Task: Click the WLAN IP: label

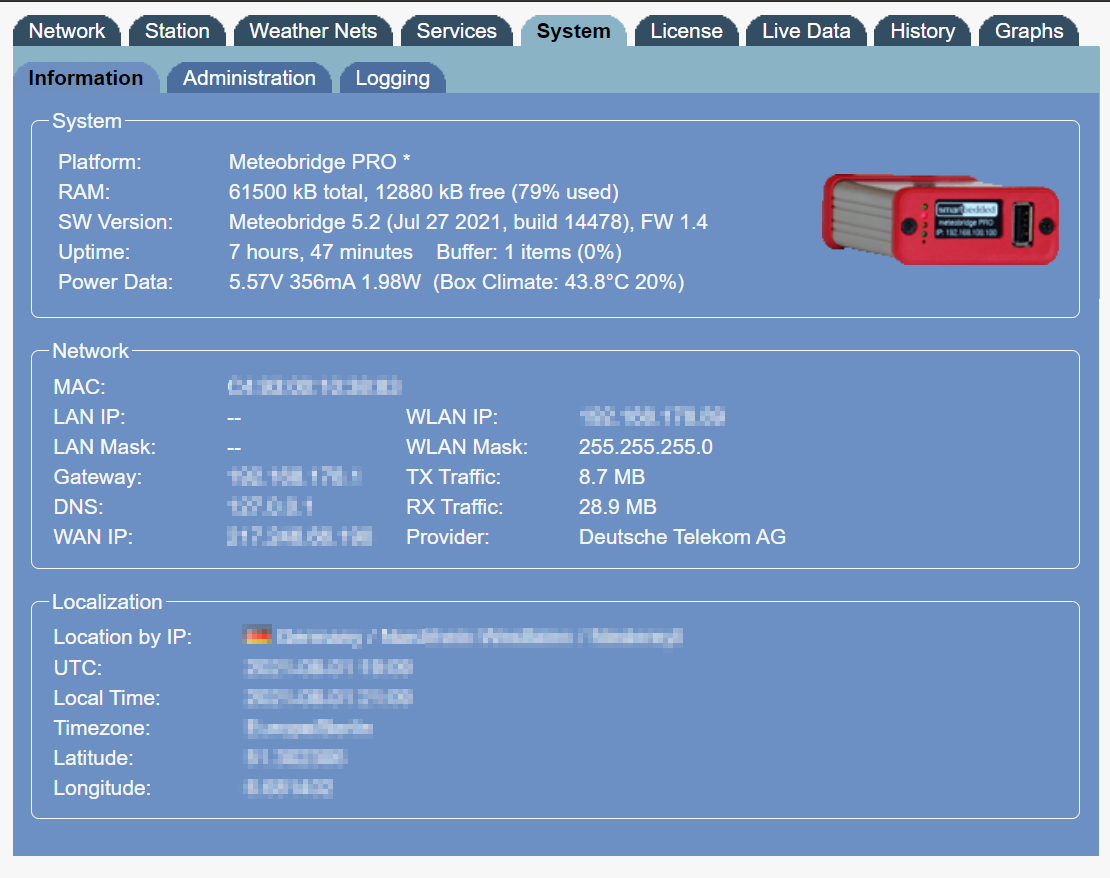Action: click(x=452, y=417)
